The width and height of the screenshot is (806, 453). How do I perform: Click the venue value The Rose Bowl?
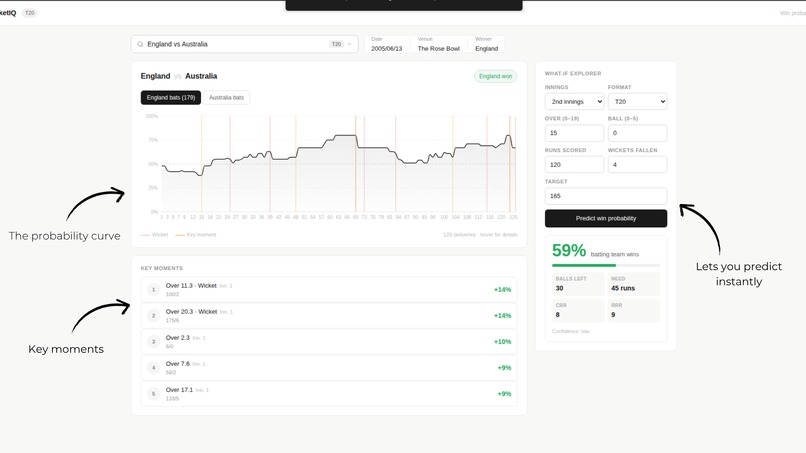click(x=438, y=48)
